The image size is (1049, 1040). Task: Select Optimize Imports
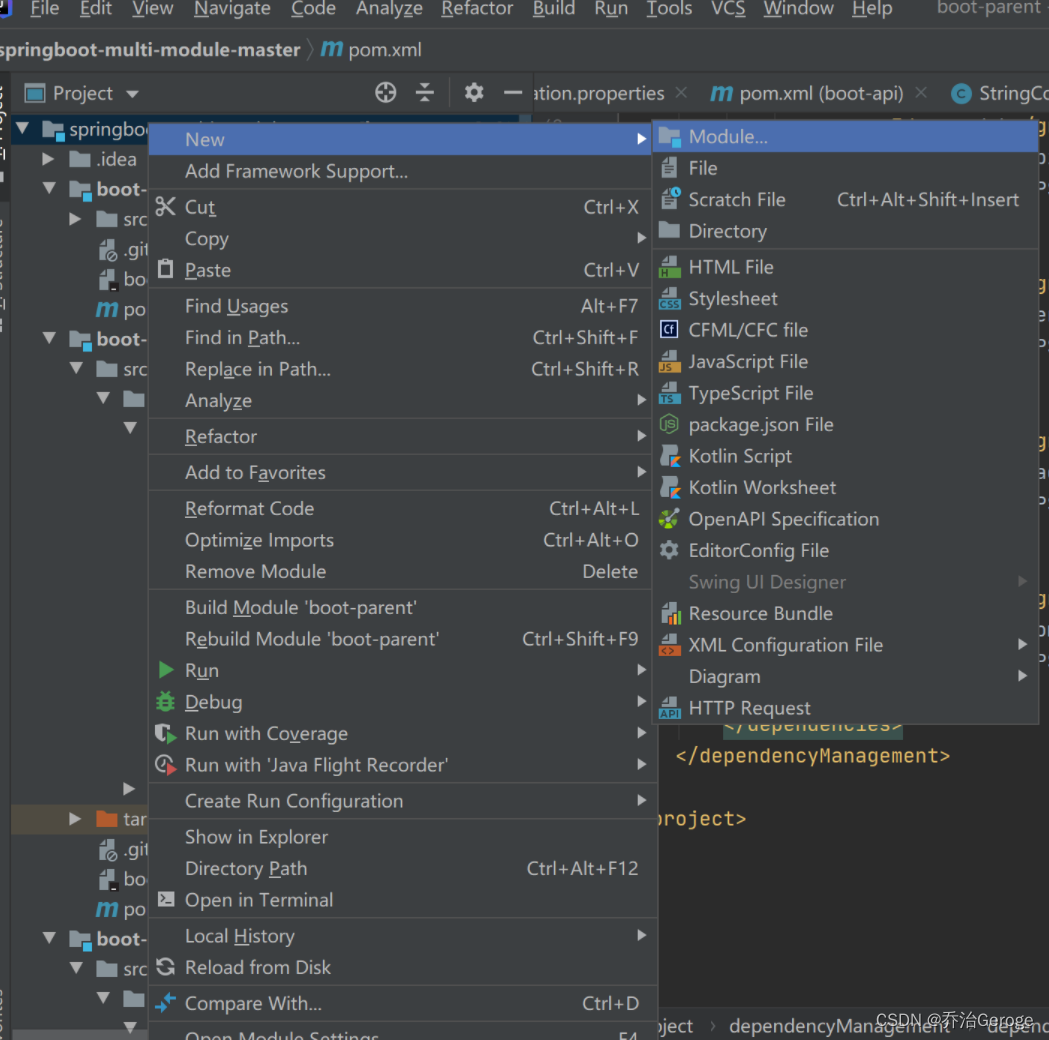(399, 540)
